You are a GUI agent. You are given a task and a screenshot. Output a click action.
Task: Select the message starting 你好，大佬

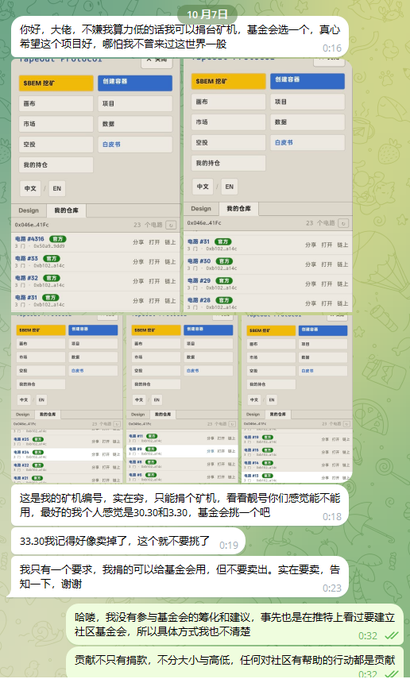[180, 37]
